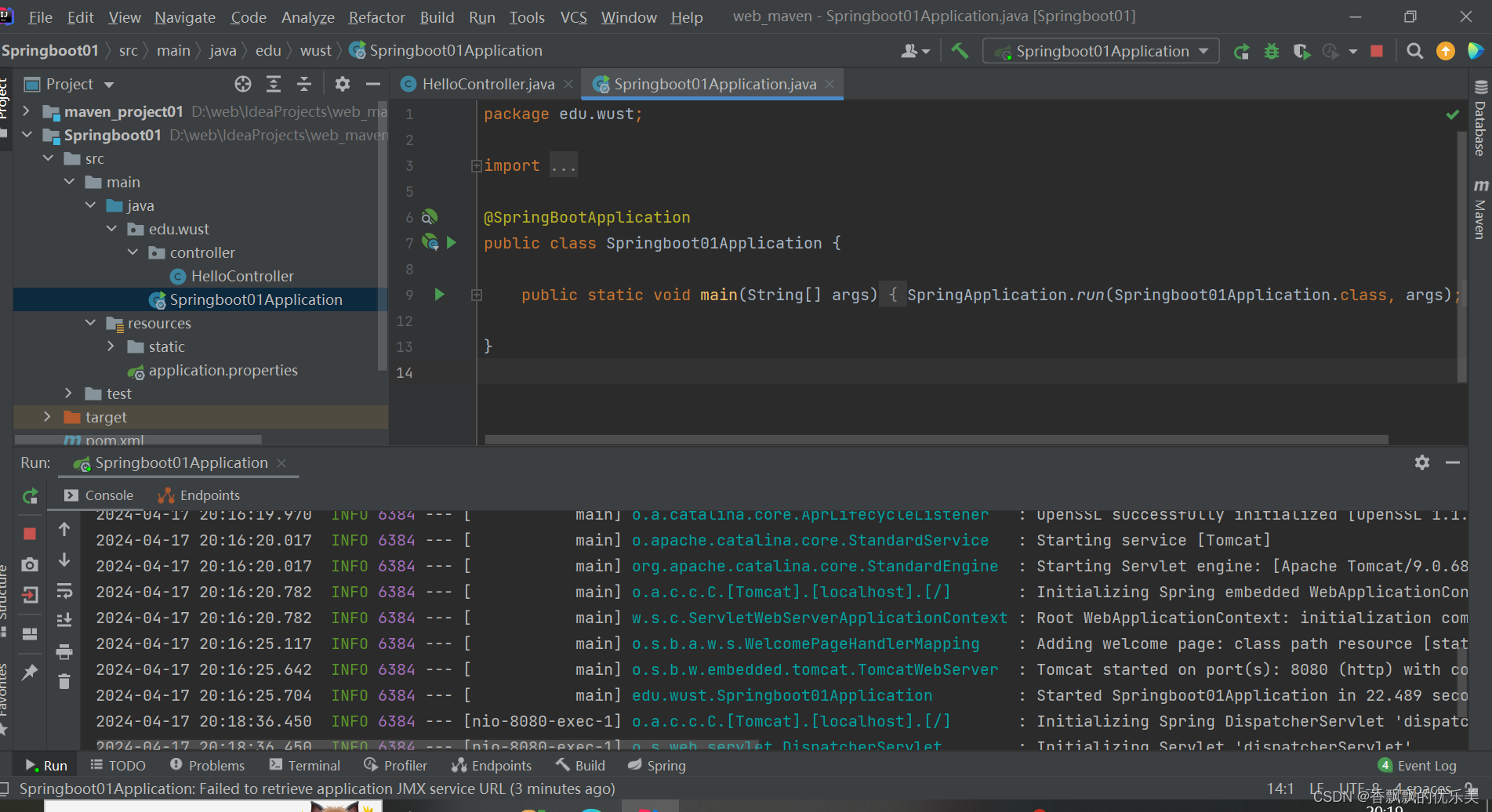1492x812 pixels.
Task: Open the Profiler tool window
Action: click(396, 766)
